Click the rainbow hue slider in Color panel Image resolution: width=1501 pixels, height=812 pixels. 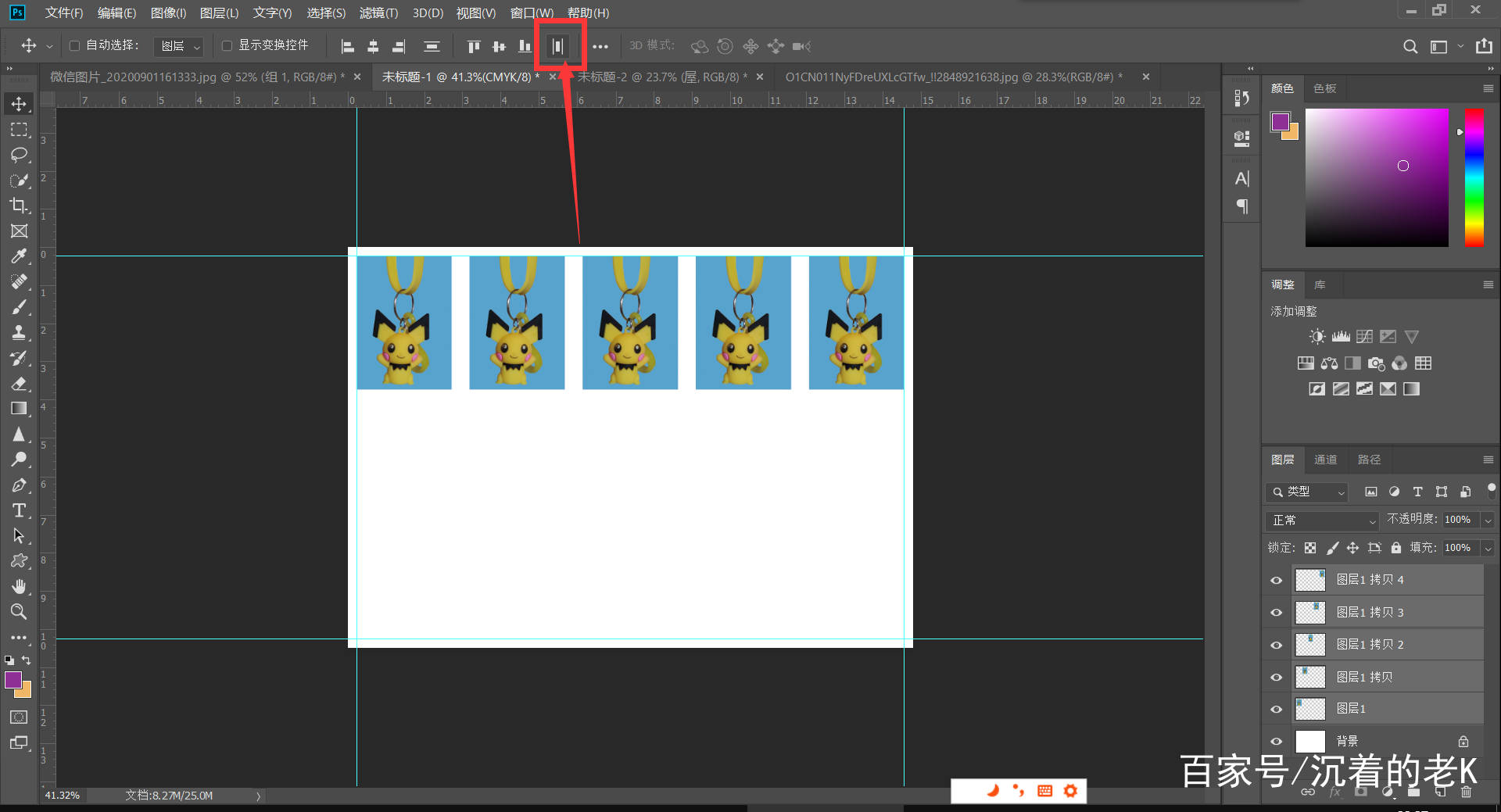pyautogui.click(x=1474, y=178)
